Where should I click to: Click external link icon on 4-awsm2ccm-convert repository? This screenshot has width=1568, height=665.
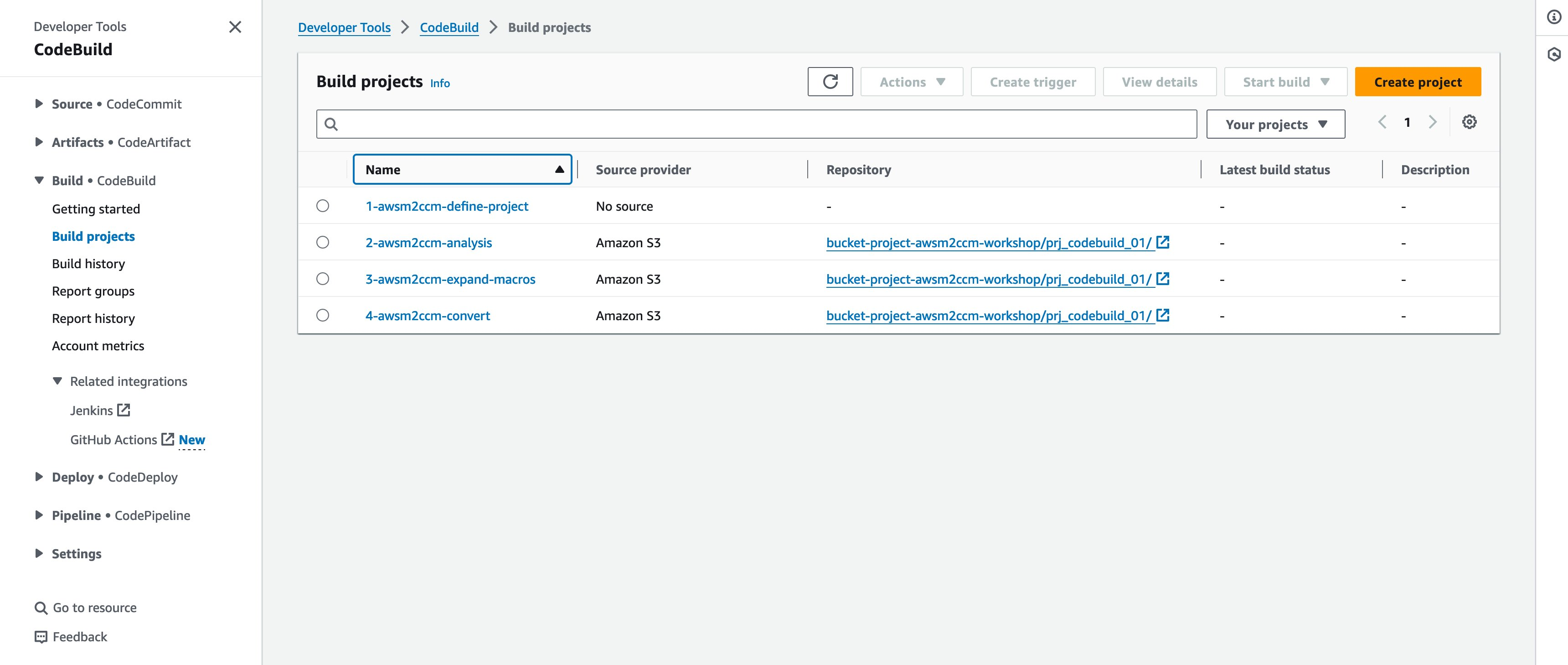click(1163, 316)
